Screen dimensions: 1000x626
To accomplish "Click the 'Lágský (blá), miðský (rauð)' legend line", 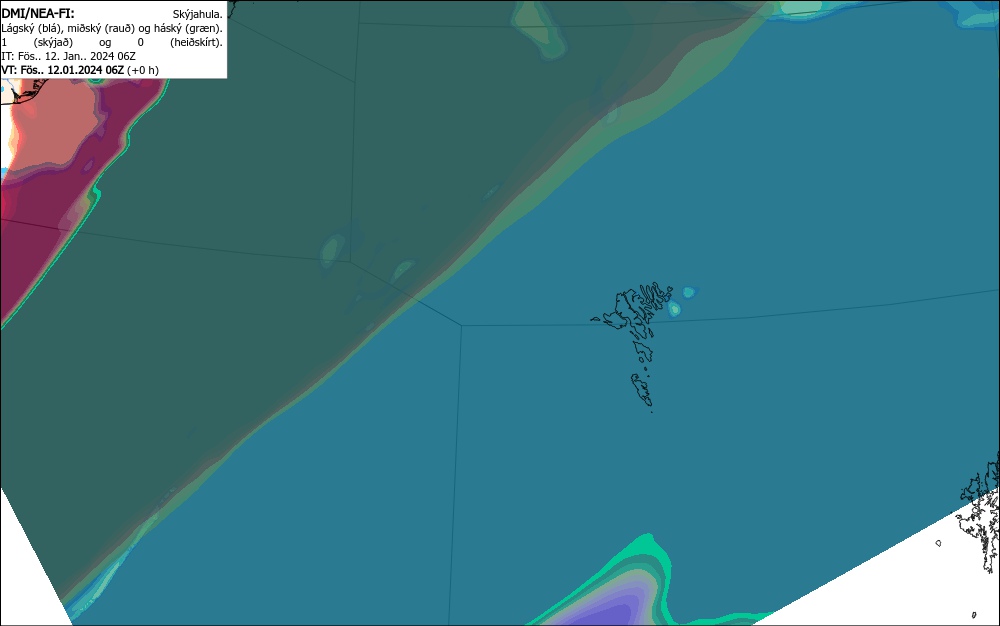I will click(112, 28).
